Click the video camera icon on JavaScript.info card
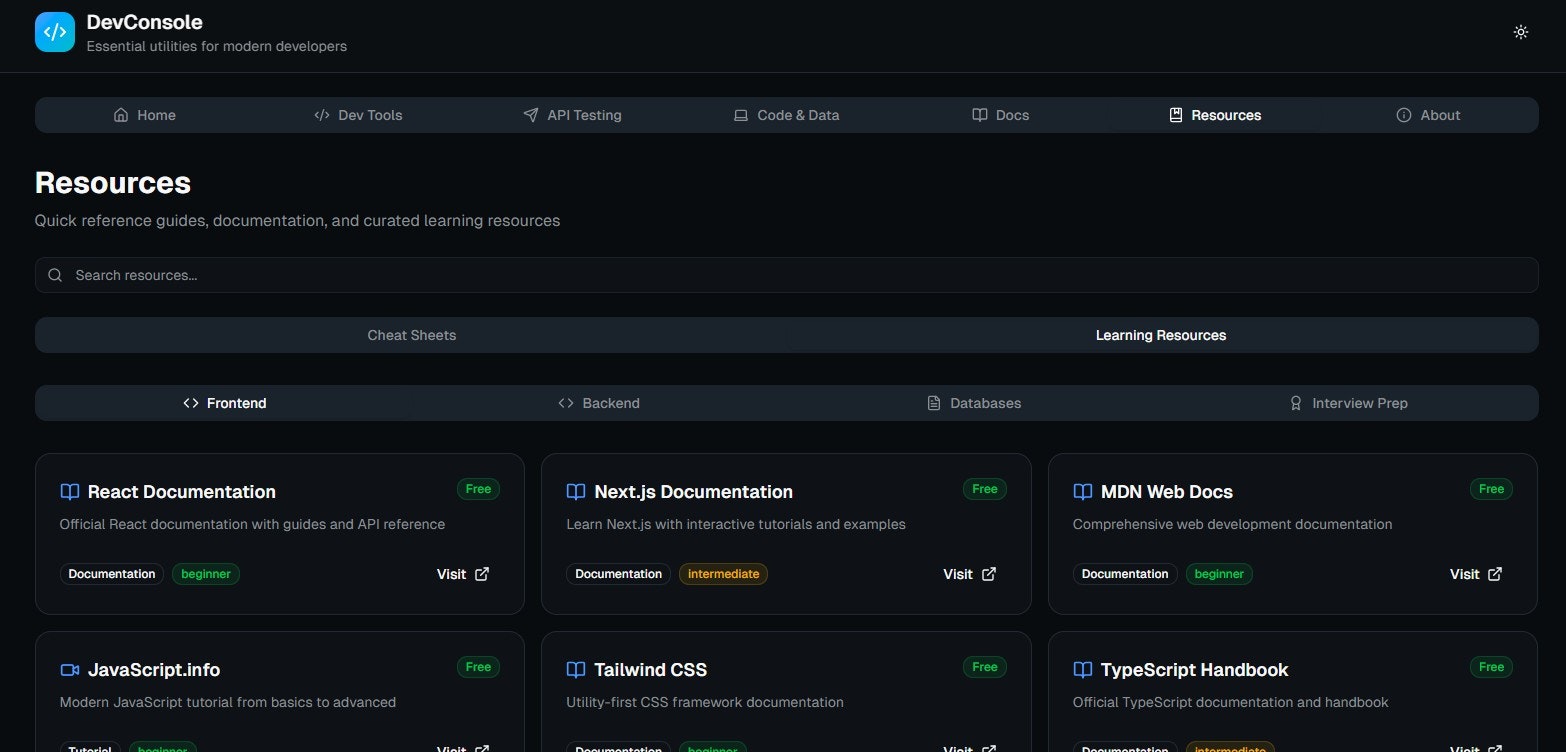1566x752 pixels. tap(70, 669)
